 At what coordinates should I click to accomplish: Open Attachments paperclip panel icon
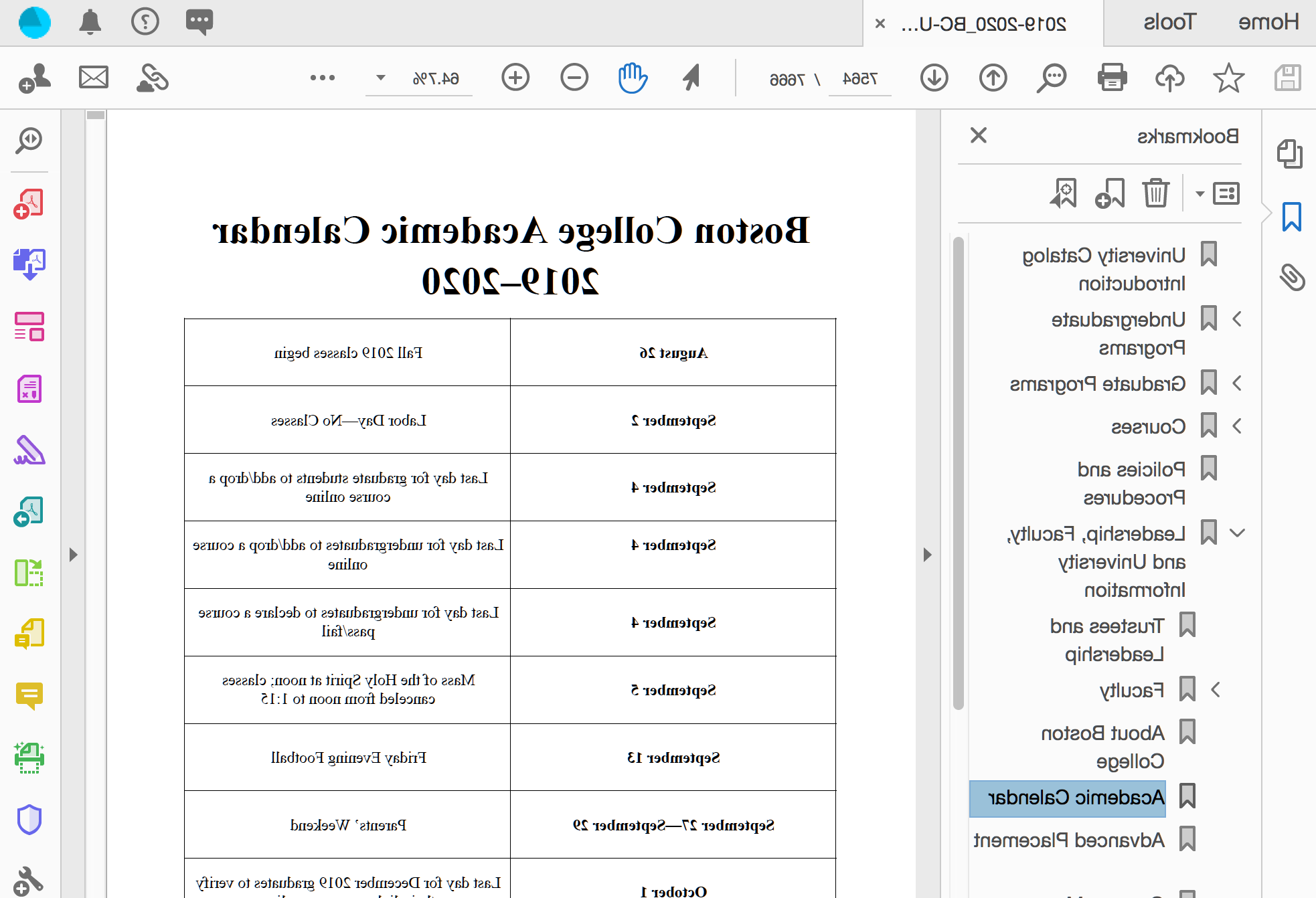pyautogui.click(x=1292, y=277)
